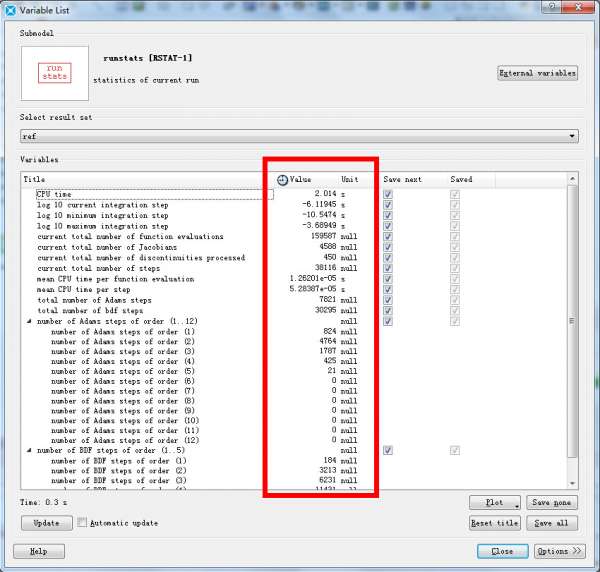This screenshot has height=572, width=600.
Task: Collapse number of Adams steps of order group
Action: [x=28, y=321]
